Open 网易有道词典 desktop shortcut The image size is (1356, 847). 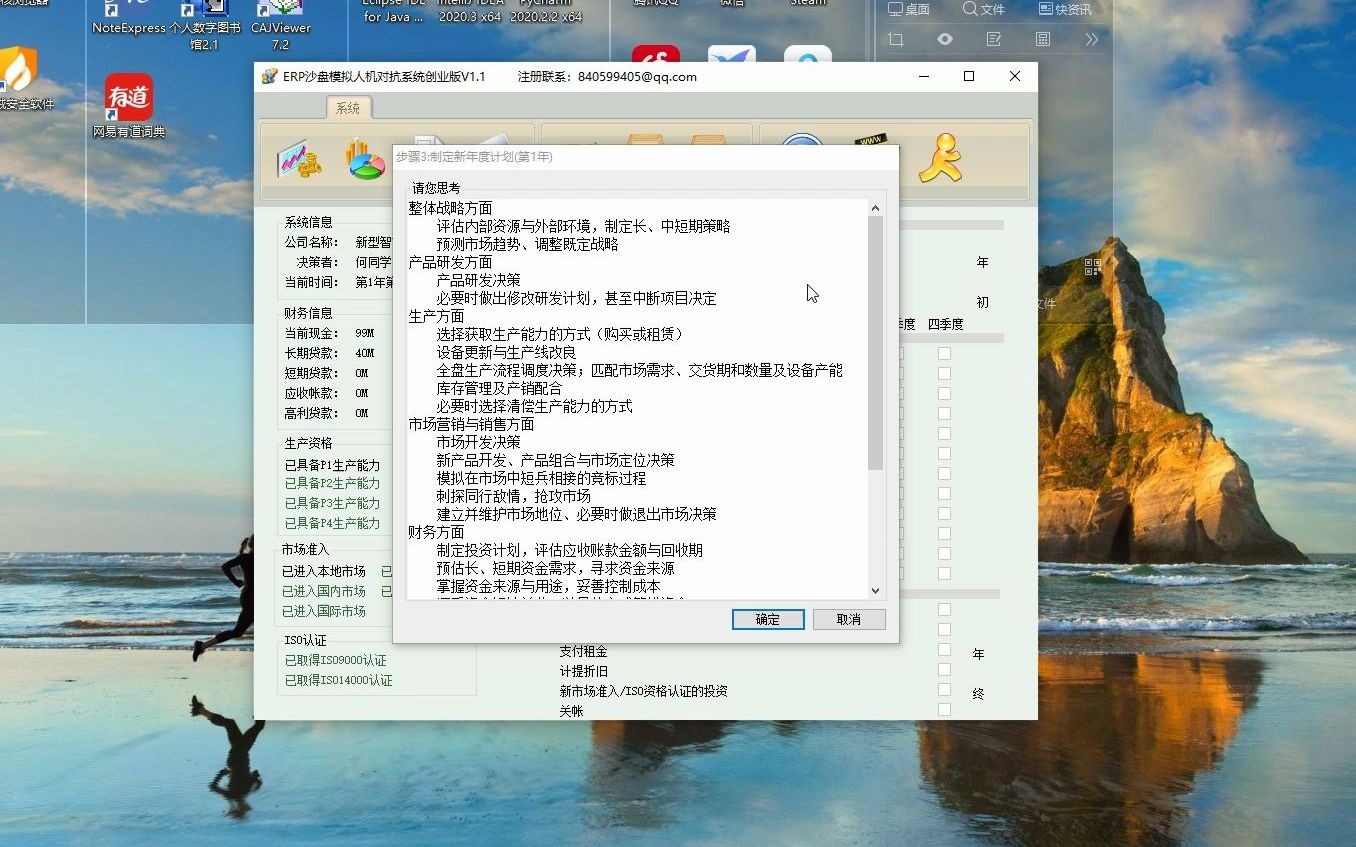point(129,105)
